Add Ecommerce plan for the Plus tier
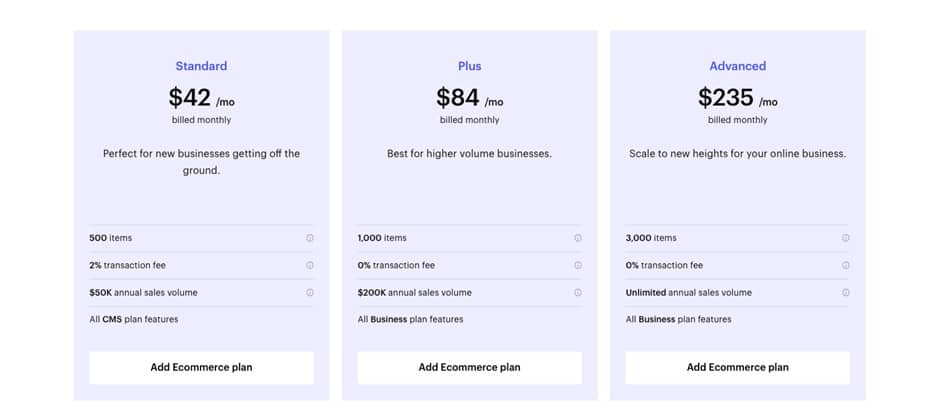 pos(469,367)
